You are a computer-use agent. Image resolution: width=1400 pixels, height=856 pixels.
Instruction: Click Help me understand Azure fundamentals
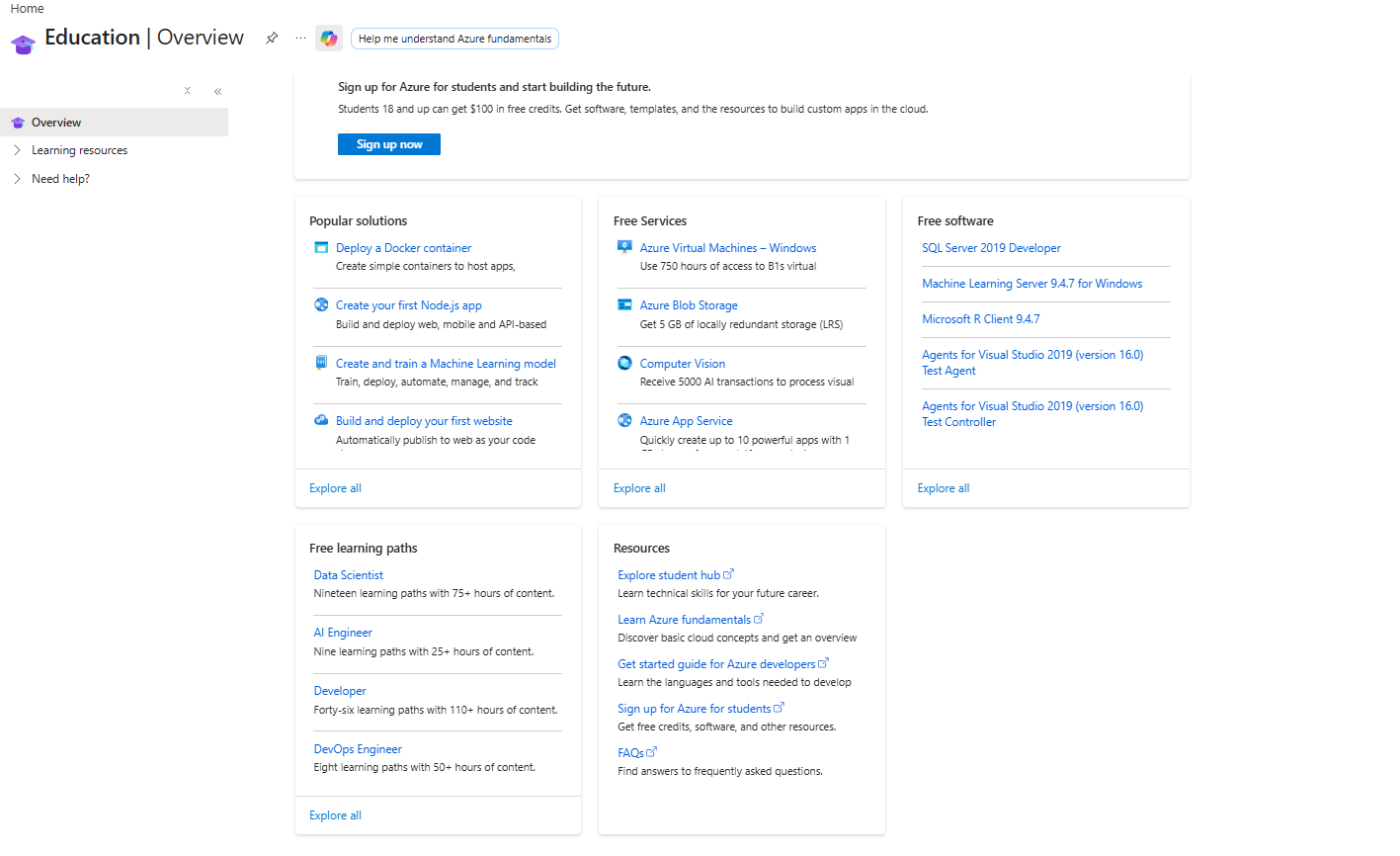454,39
